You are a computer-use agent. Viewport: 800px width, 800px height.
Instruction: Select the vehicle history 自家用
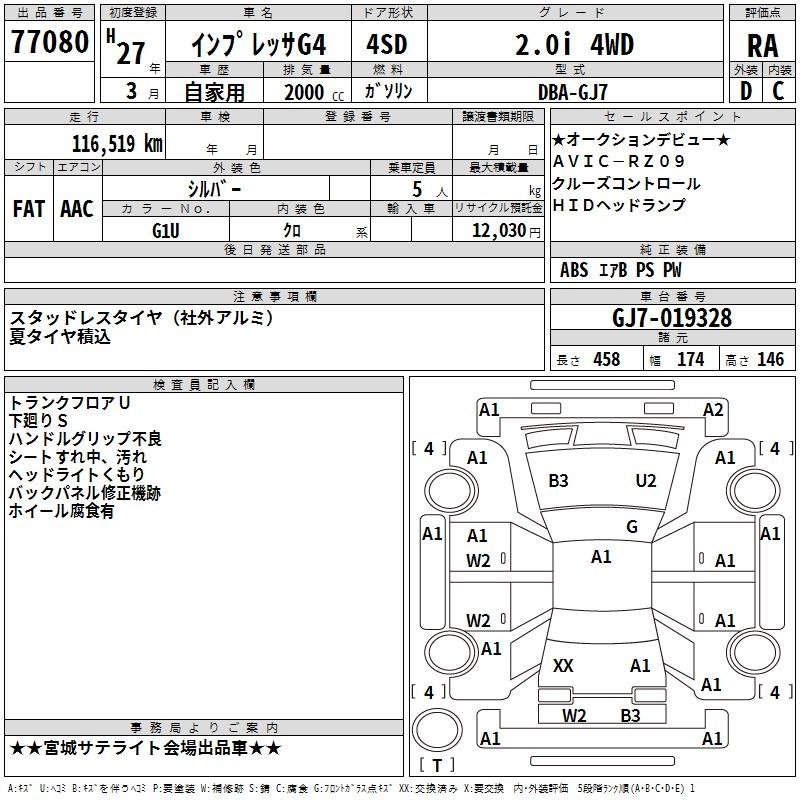[214, 92]
